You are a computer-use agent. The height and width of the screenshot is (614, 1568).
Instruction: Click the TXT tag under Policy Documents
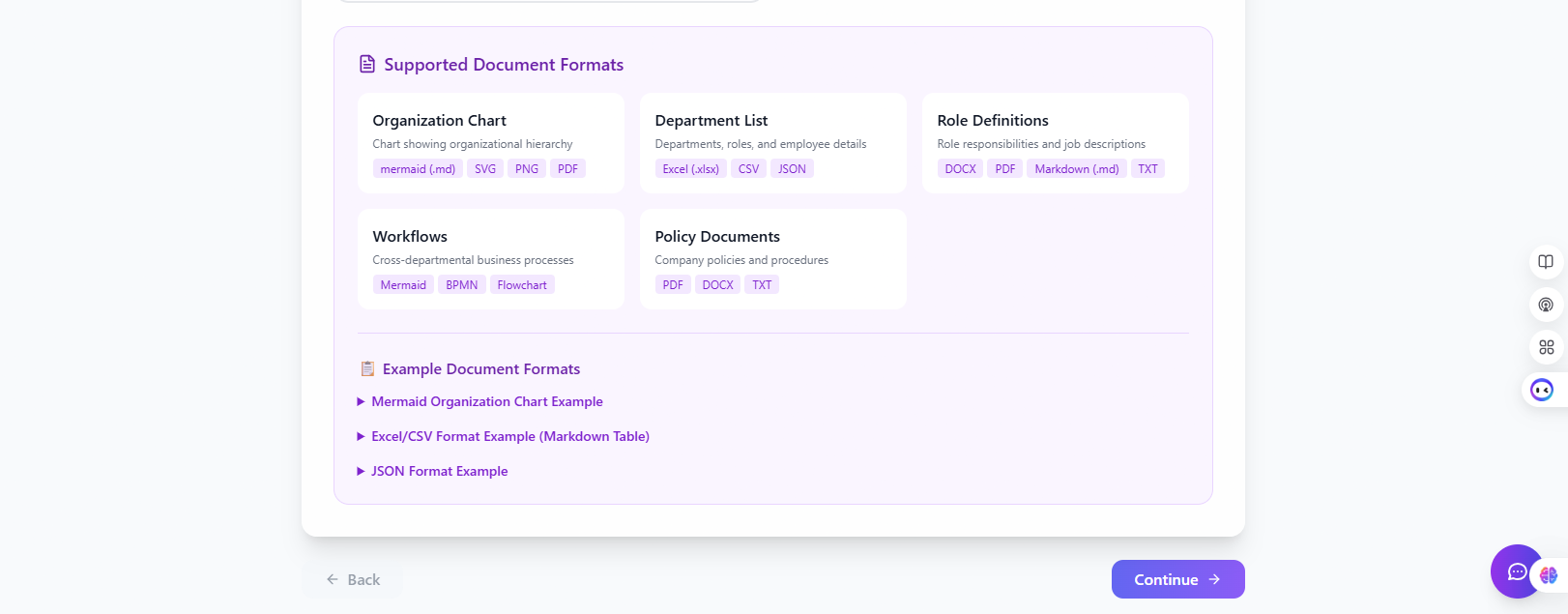click(x=762, y=284)
